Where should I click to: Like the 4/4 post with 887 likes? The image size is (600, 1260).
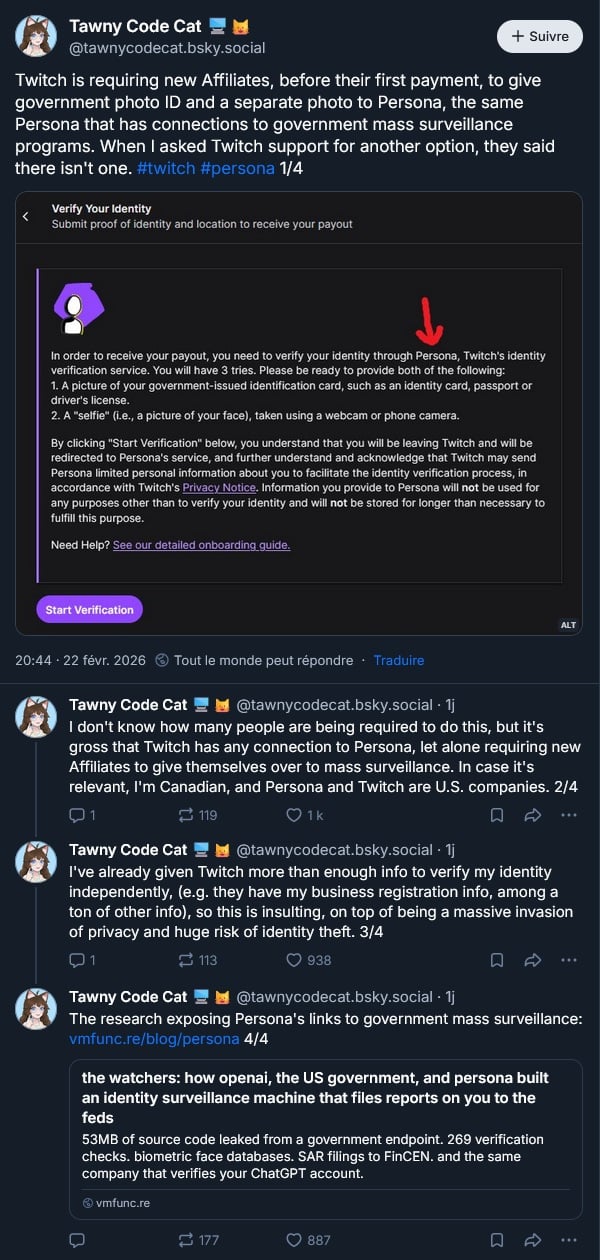(x=294, y=1240)
